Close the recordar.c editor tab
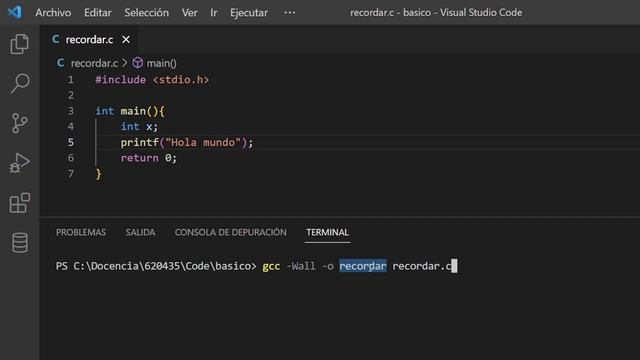 126,40
